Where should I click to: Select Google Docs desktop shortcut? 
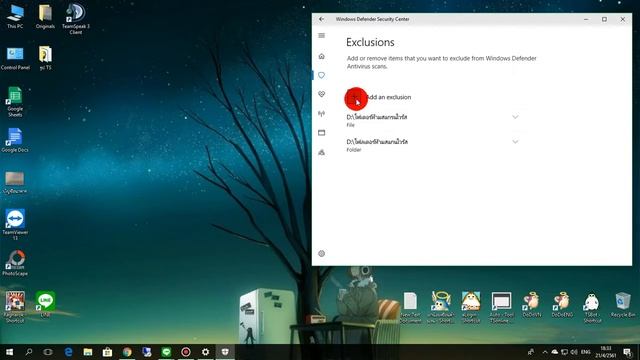(15, 140)
